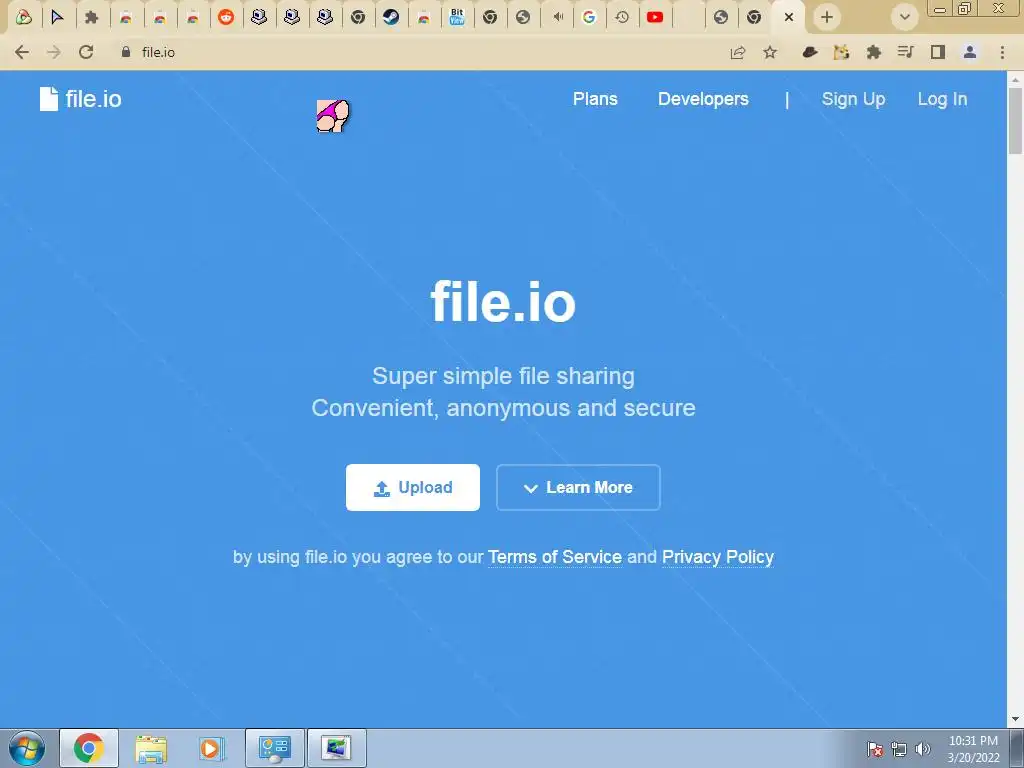Switch to the Google tab
1024x768 pixels.
click(x=589, y=18)
